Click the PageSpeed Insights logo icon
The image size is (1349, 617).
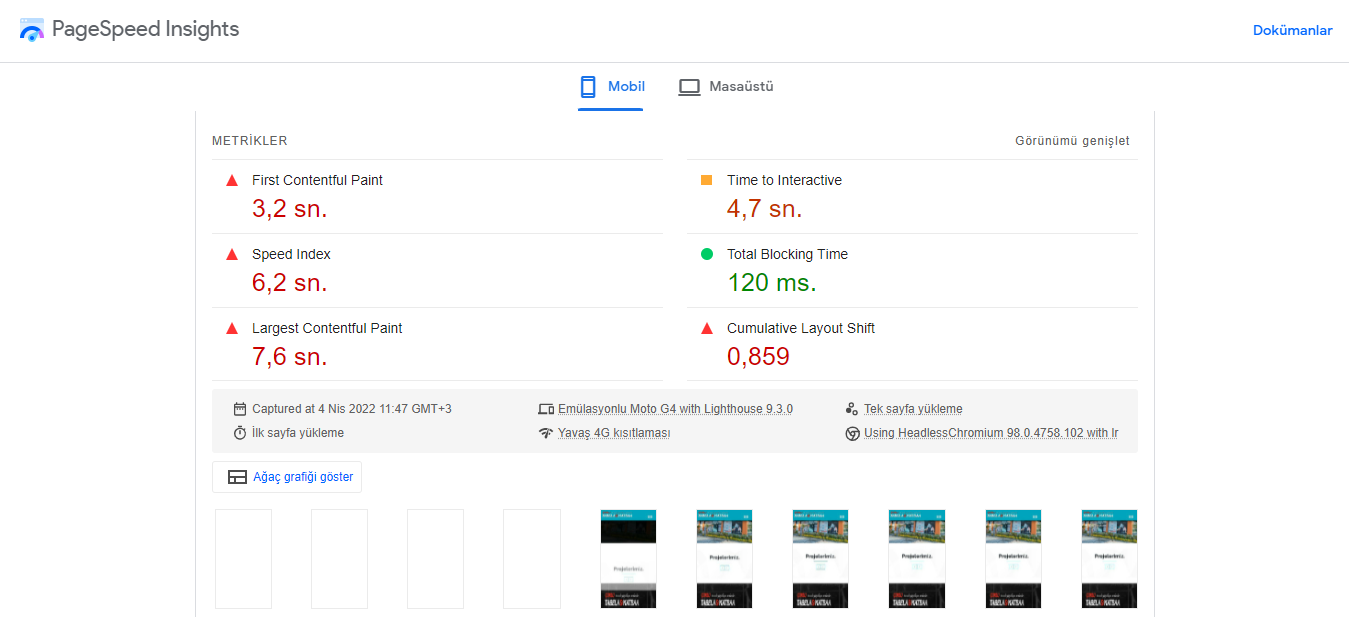coord(31,29)
